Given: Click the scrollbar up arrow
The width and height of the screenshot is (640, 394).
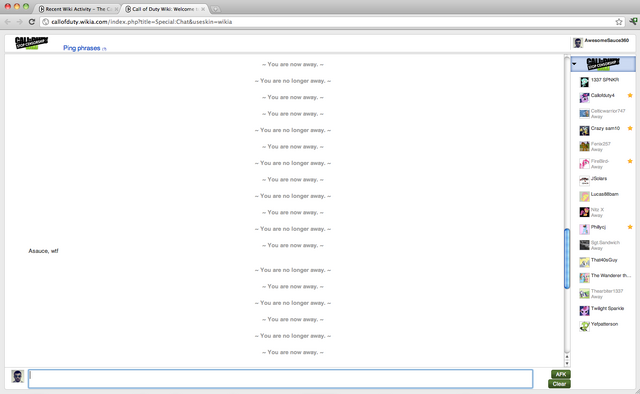Looking at the screenshot, I should (x=567, y=357).
